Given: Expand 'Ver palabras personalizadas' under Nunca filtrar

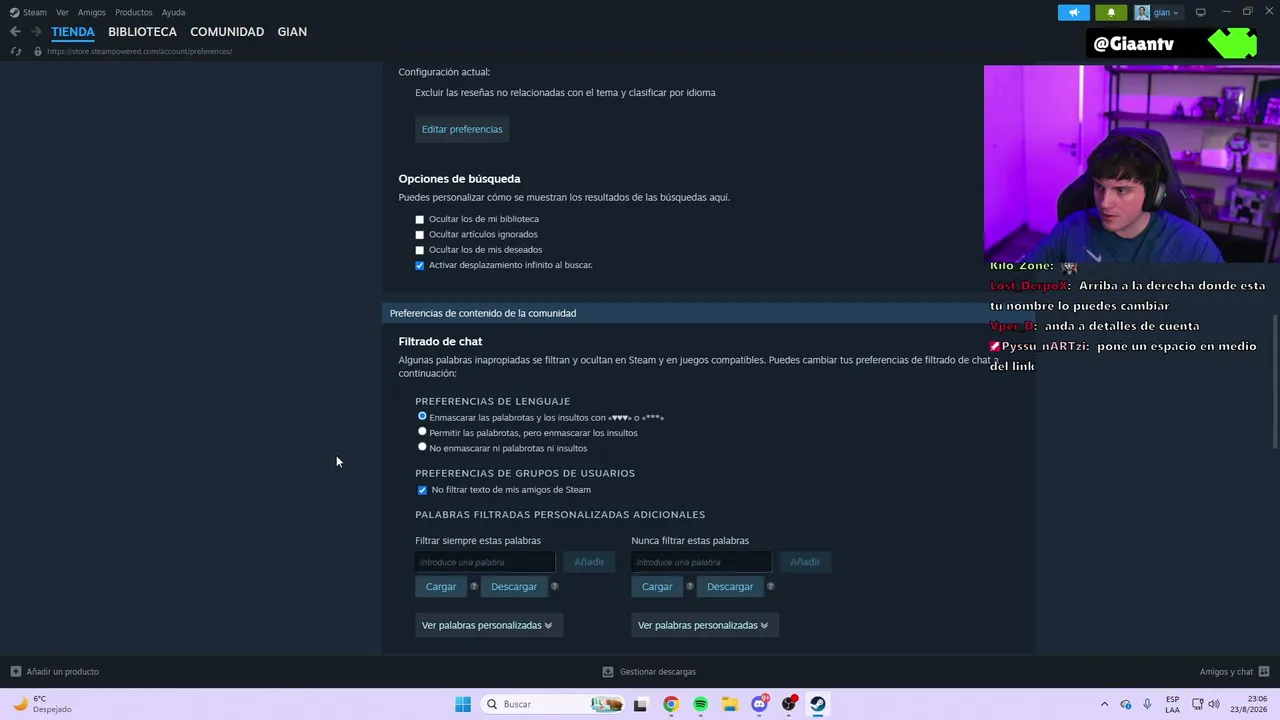Looking at the screenshot, I should 705,625.
